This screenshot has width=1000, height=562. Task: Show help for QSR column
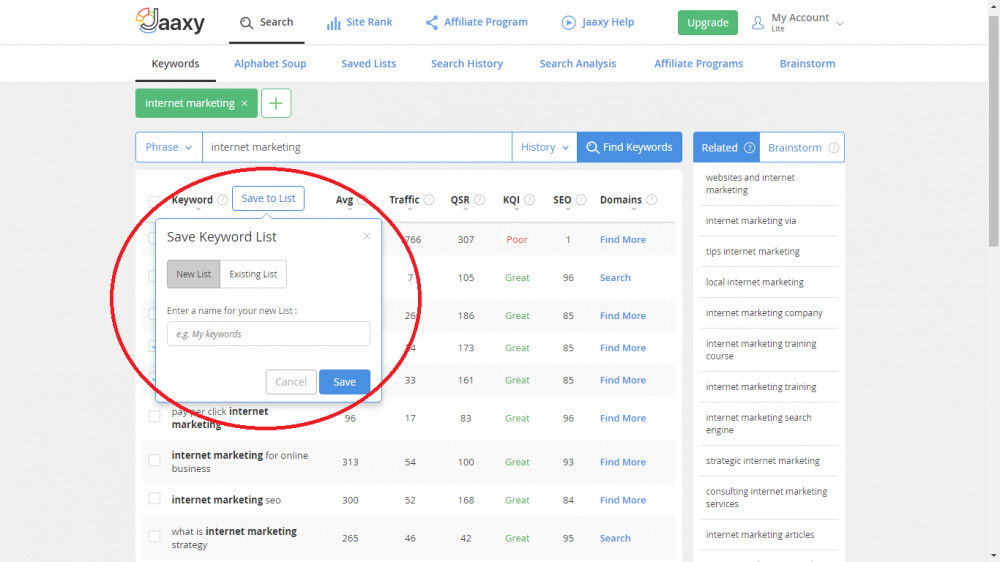[x=480, y=200]
